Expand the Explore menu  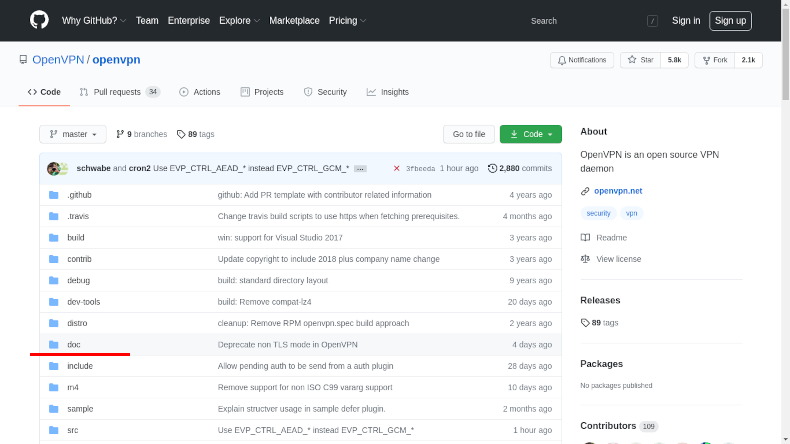click(x=239, y=21)
